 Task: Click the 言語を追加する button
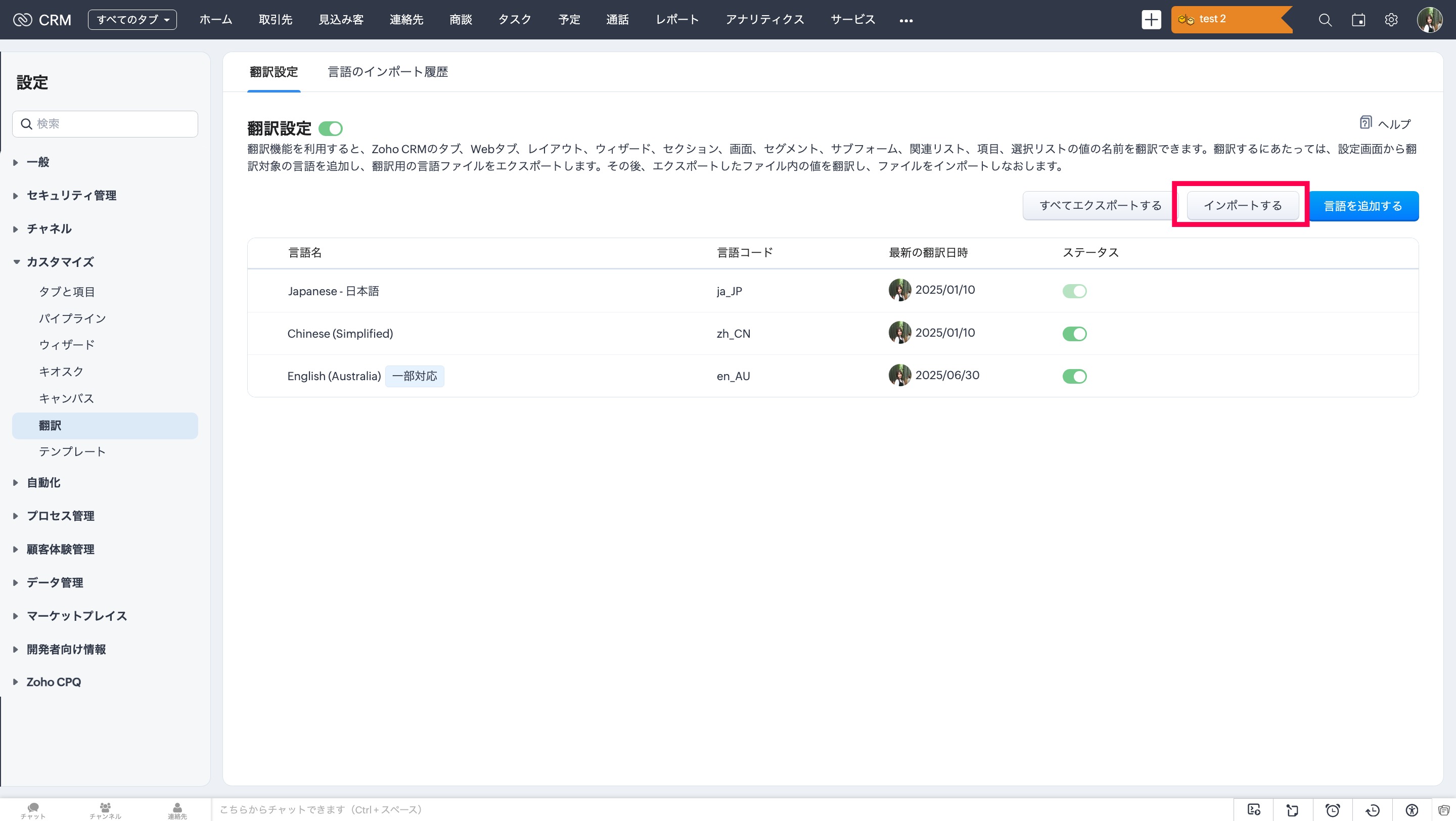pos(1363,206)
